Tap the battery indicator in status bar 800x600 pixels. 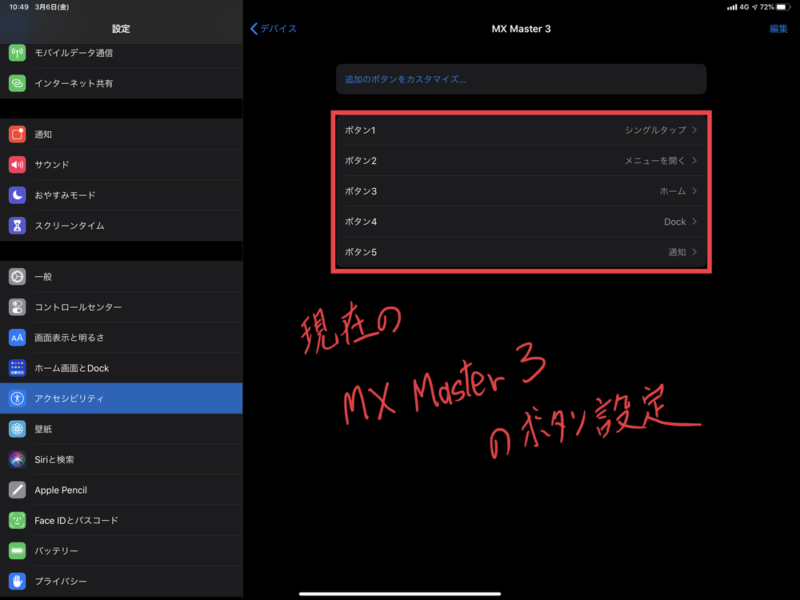click(x=784, y=7)
